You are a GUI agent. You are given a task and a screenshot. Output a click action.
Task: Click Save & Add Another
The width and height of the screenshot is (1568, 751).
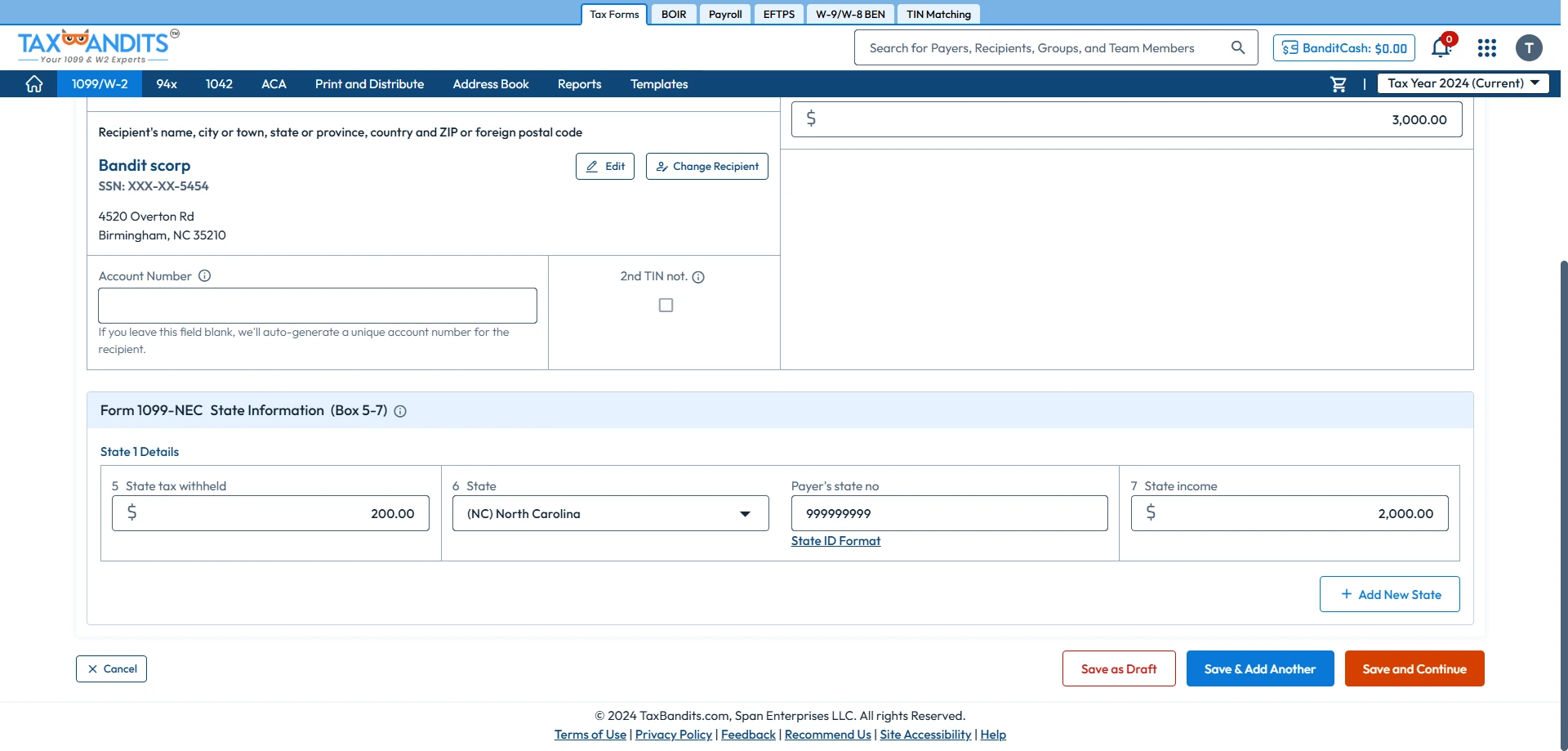click(1260, 668)
